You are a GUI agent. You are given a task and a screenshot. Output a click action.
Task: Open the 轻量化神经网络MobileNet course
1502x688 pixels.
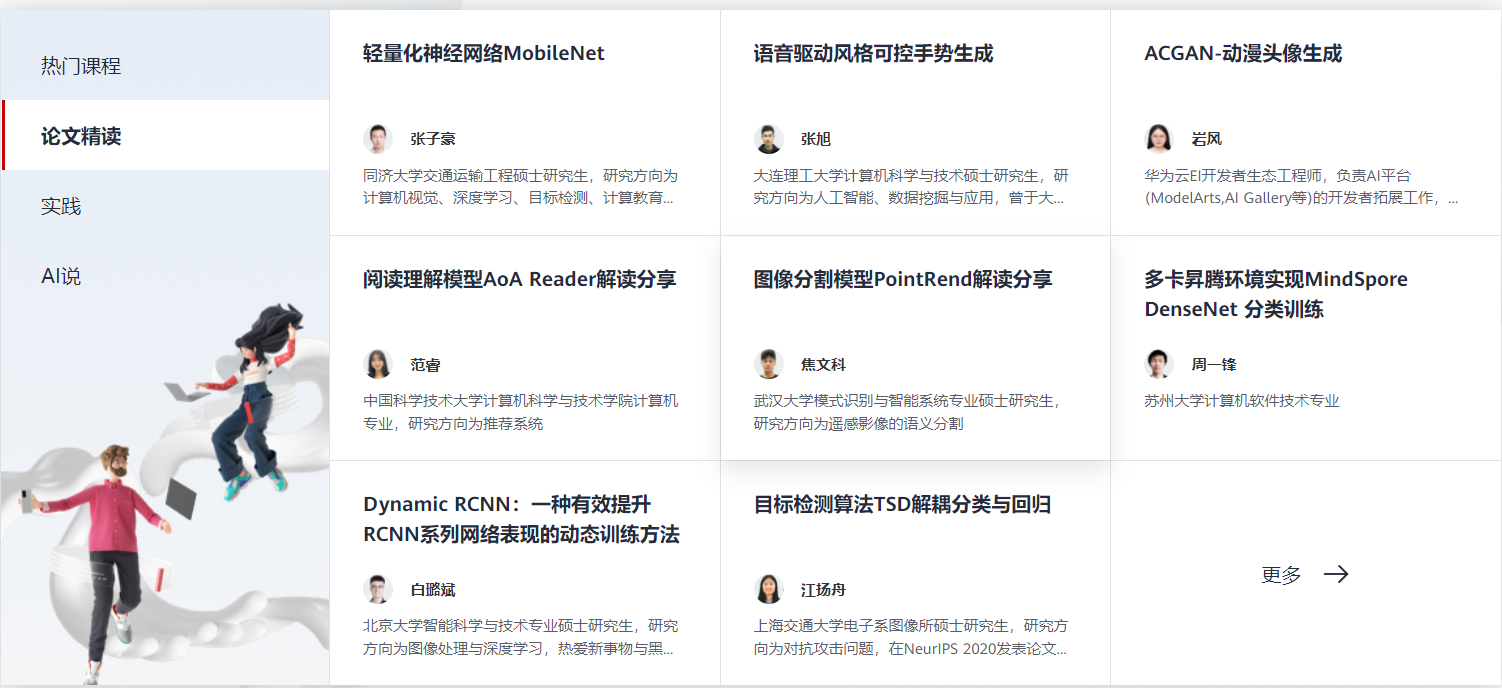(x=482, y=53)
